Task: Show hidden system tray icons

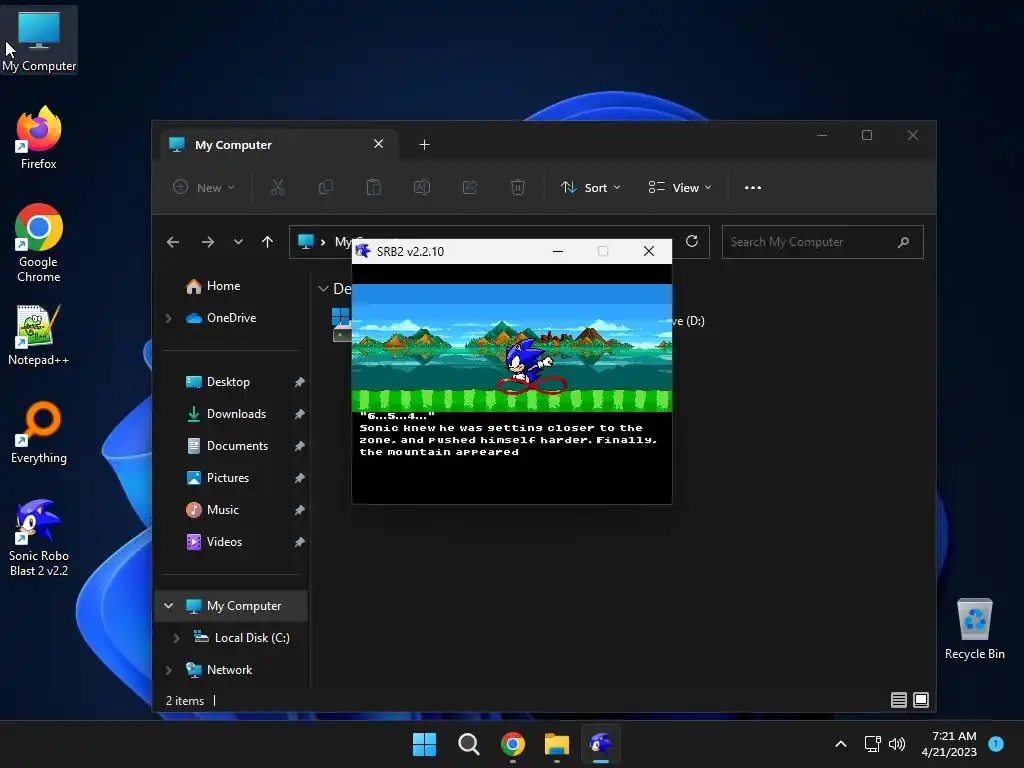Action: click(x=841, y=744)
